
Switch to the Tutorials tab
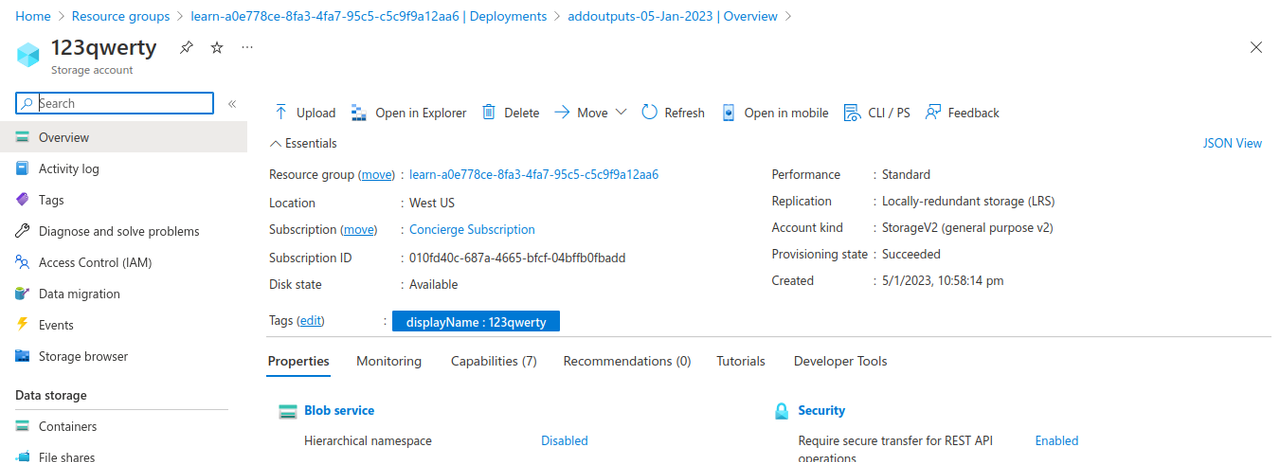click(x=741, y=361)
